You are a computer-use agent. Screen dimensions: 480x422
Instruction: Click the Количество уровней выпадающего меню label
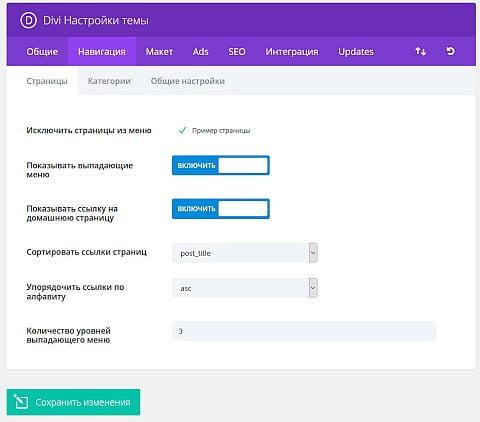pos(68,335)
